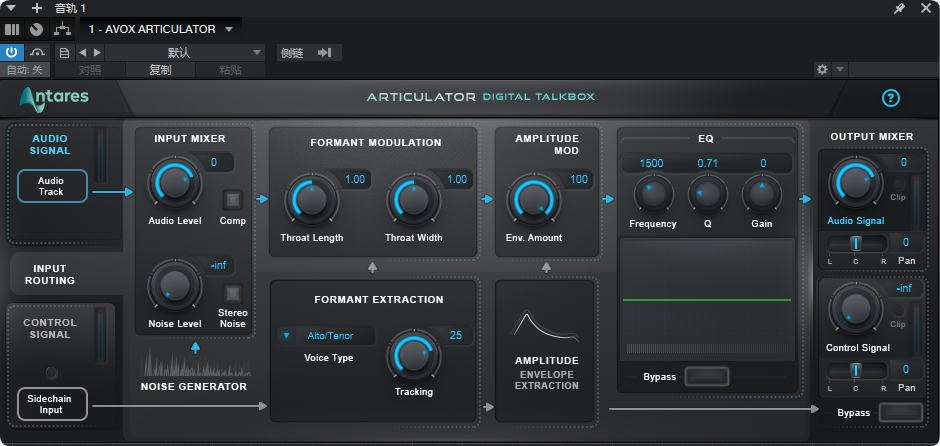Click the 对照 compare button
This screenshot has width=940, height=446.
click(x=90, y=70)
